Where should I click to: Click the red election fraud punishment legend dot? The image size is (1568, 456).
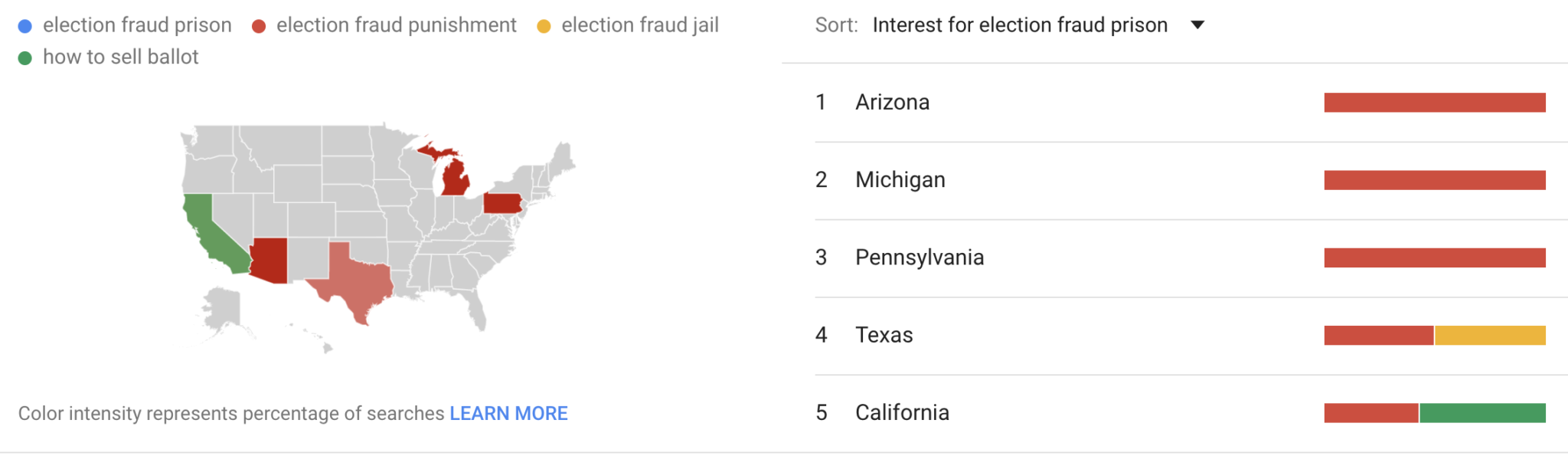pyautogui.click(x=259, y=26)
